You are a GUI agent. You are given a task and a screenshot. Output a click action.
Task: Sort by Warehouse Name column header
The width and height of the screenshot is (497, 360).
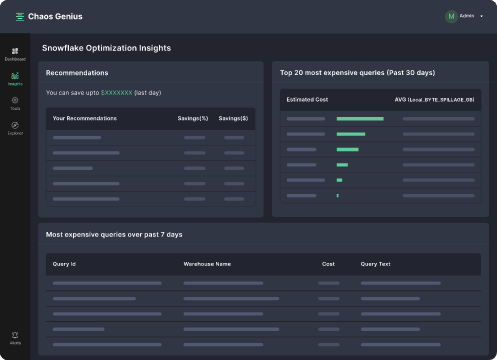pyautogui.click(x=207, y=264)
